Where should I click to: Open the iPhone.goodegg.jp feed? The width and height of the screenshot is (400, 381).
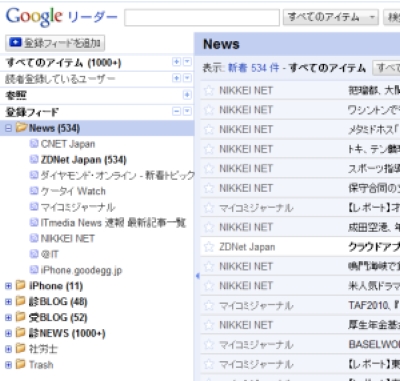tap(81, 270)
